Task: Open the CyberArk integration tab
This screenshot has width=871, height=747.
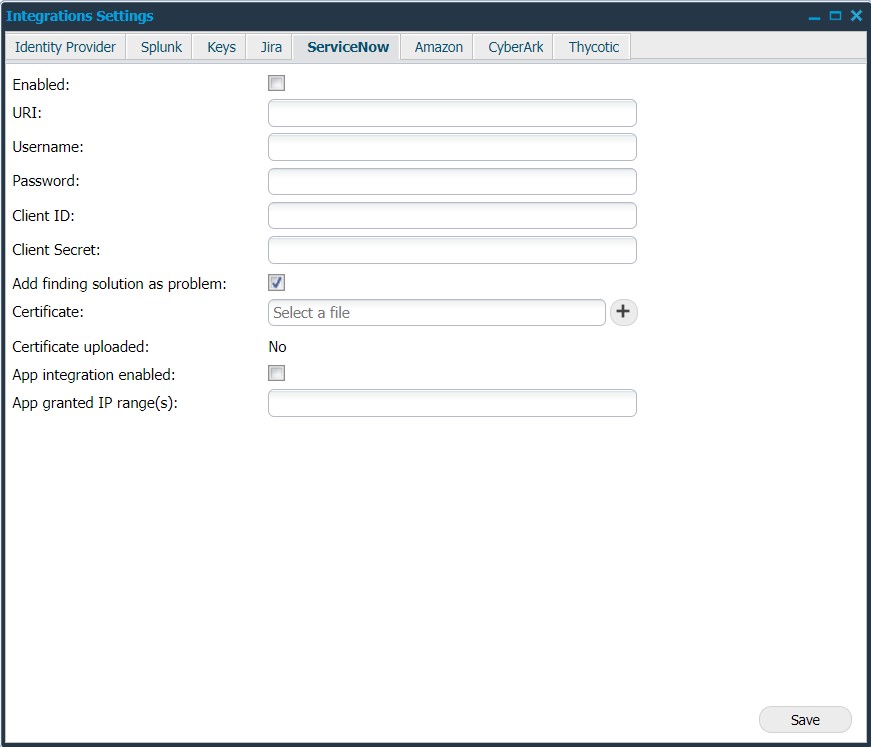Action: (x=513, y=46)
